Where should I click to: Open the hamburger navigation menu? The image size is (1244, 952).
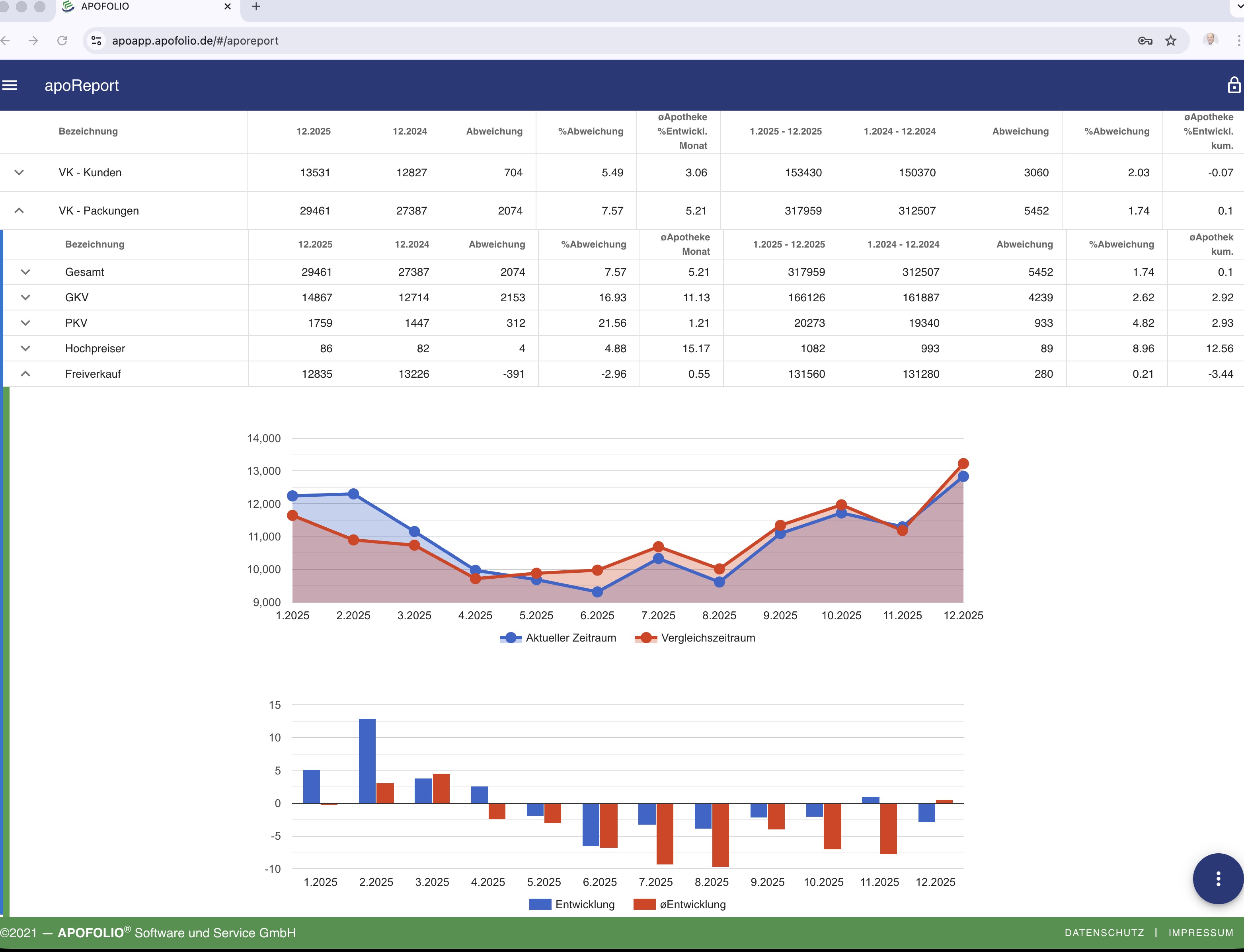pyautogui.click(x=10, y=86)
